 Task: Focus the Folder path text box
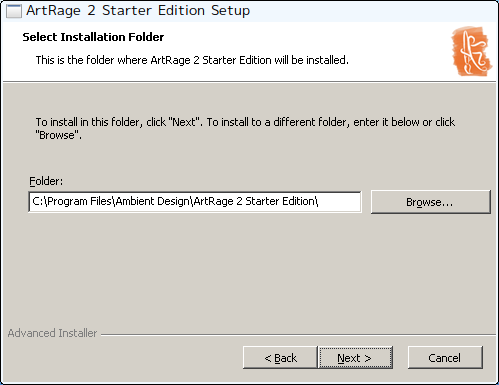tap(195, 202)
